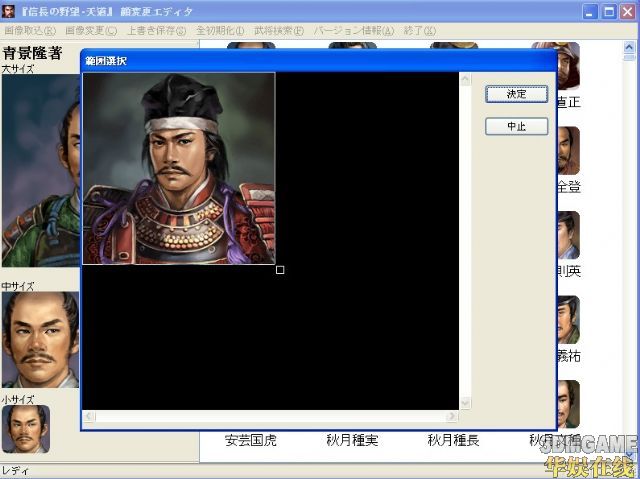Confirm selection with the 決定 button
Screen dimensions: 640x479
click(x=516, y=94)
